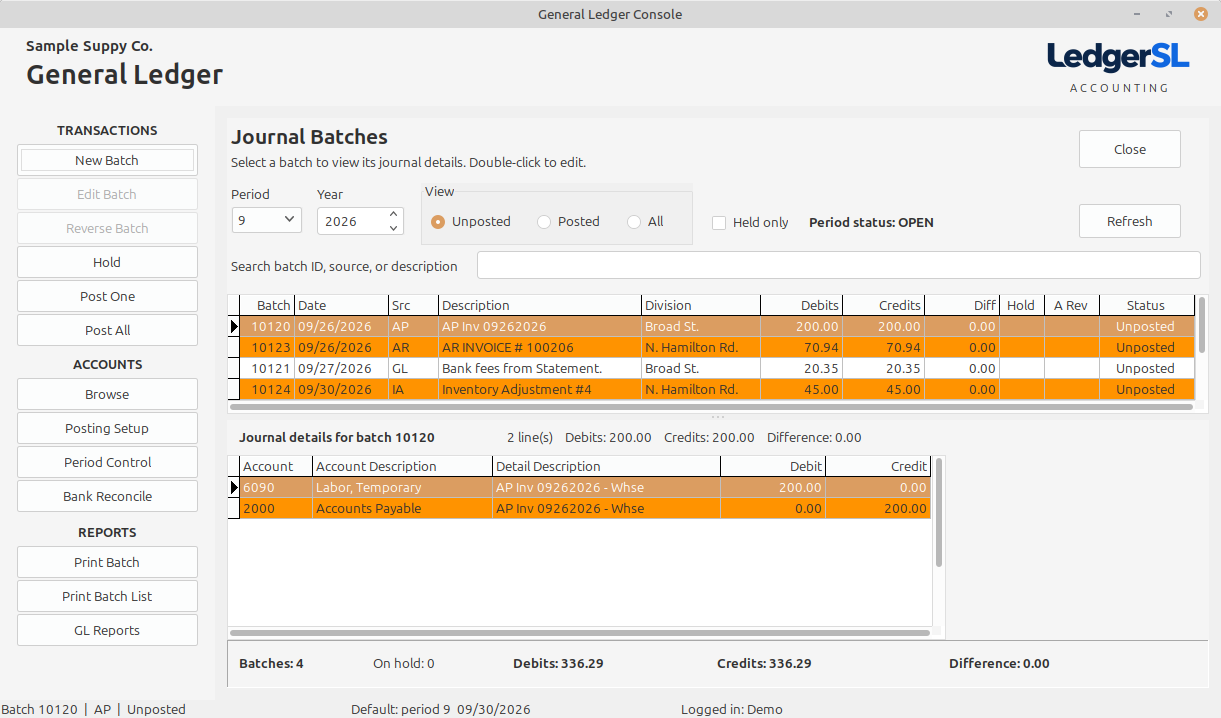Click Unposted status of batch 10124
The width and height of the screenshot is (1221, 718).
[x=1147, y=389]
